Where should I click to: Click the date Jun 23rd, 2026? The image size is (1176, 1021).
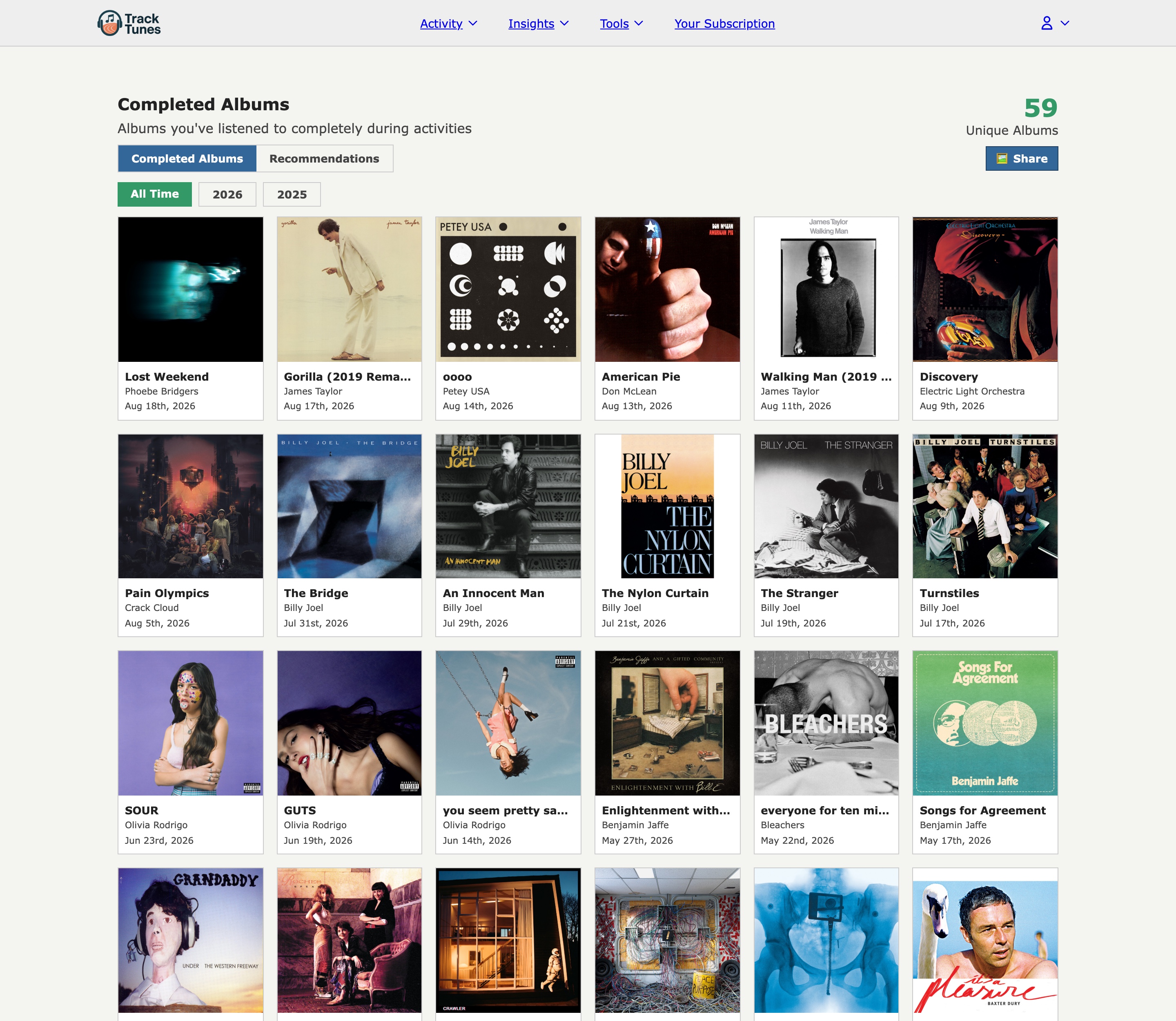159,840
